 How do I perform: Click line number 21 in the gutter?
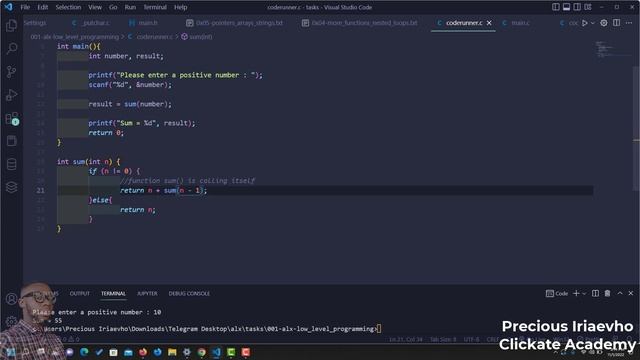40,190
